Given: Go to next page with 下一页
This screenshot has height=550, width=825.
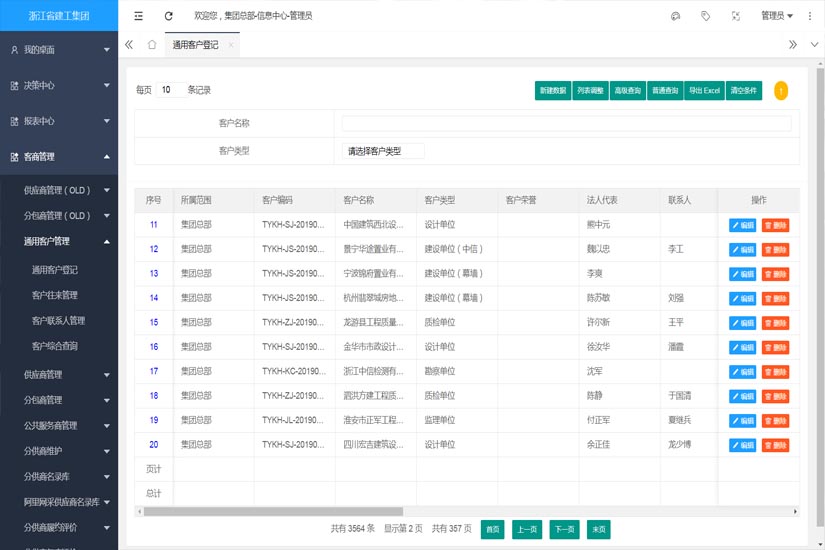Looking at the screenshot, I should click(x=564, y=529).
